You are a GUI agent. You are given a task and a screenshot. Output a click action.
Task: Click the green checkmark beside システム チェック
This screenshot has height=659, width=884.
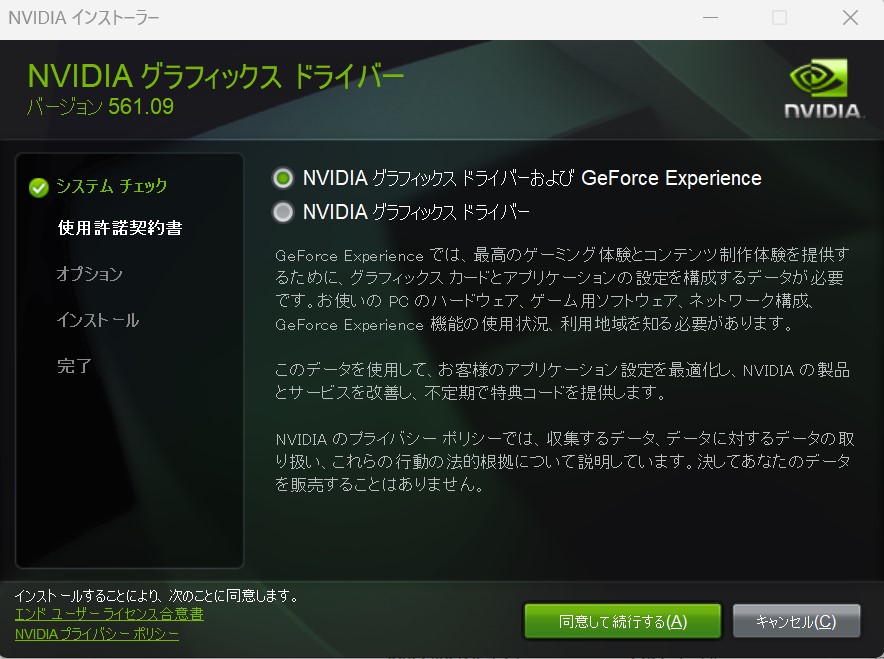(39, 187)
